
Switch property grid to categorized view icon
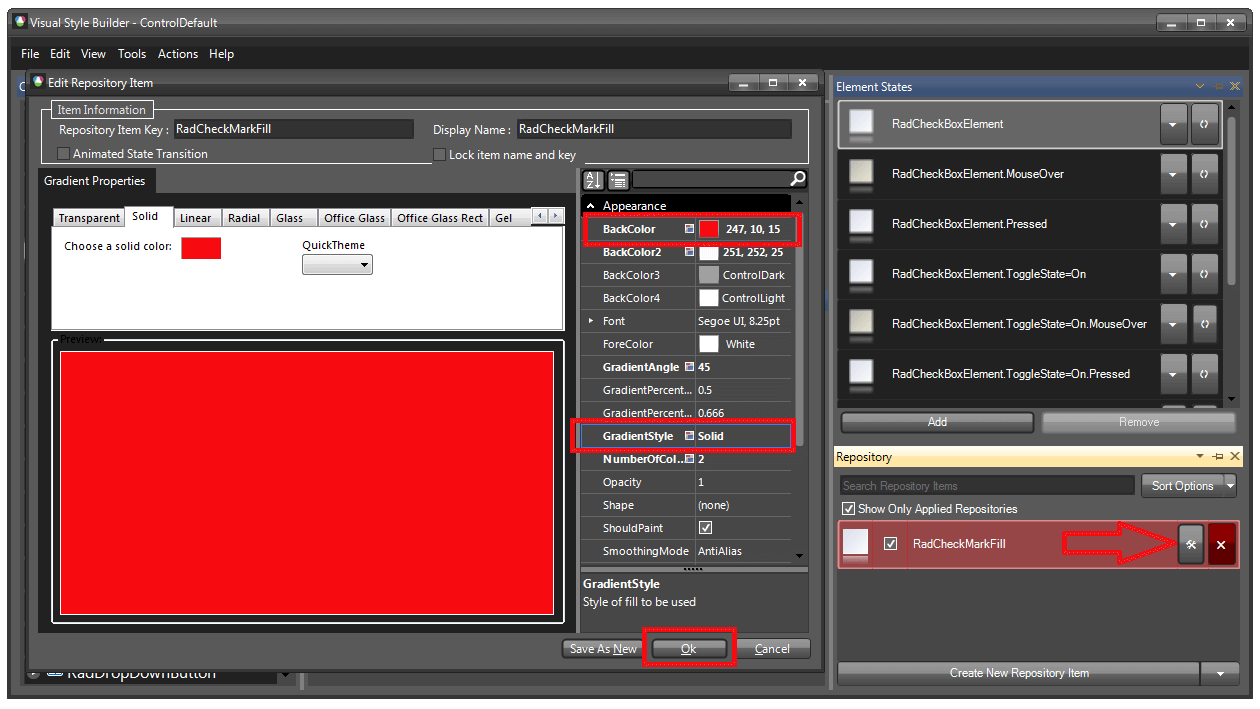pyautogui.click(x=617, y=179)
